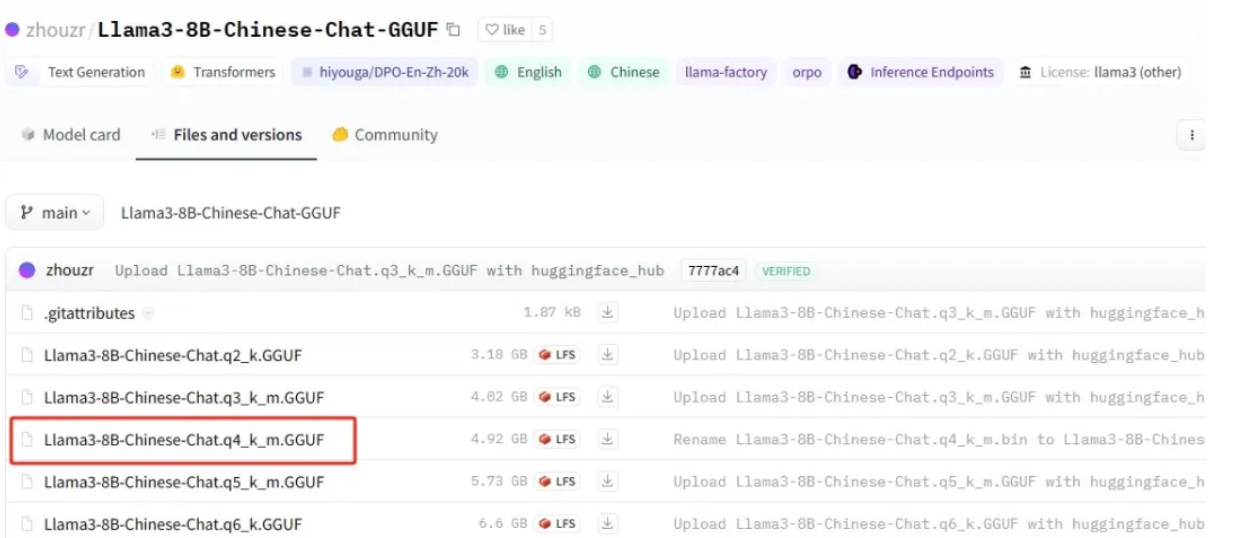Viewport: 1240px width, 538px height.
Task: Click the 6.6 GB file size
Action: tap(503, 524)
